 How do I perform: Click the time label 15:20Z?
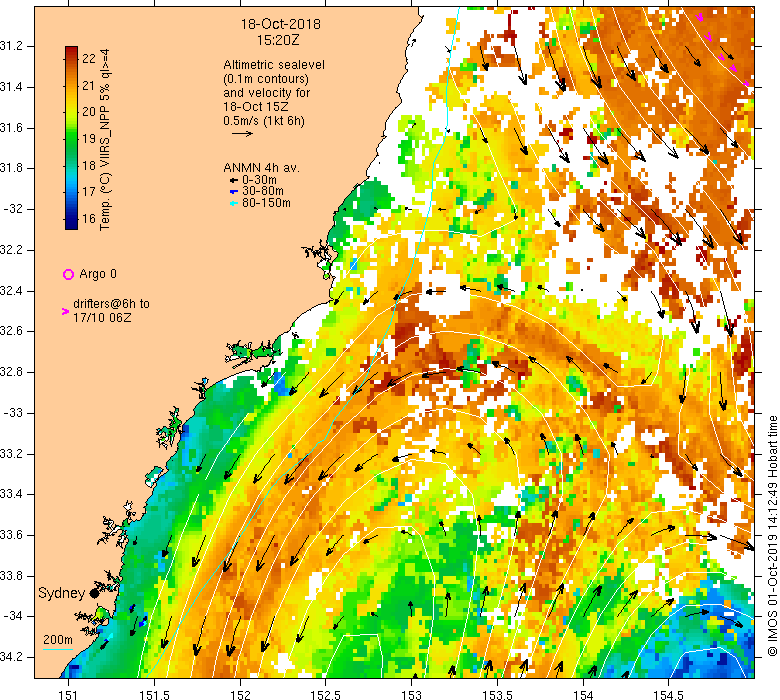click(x=278, y=40)
